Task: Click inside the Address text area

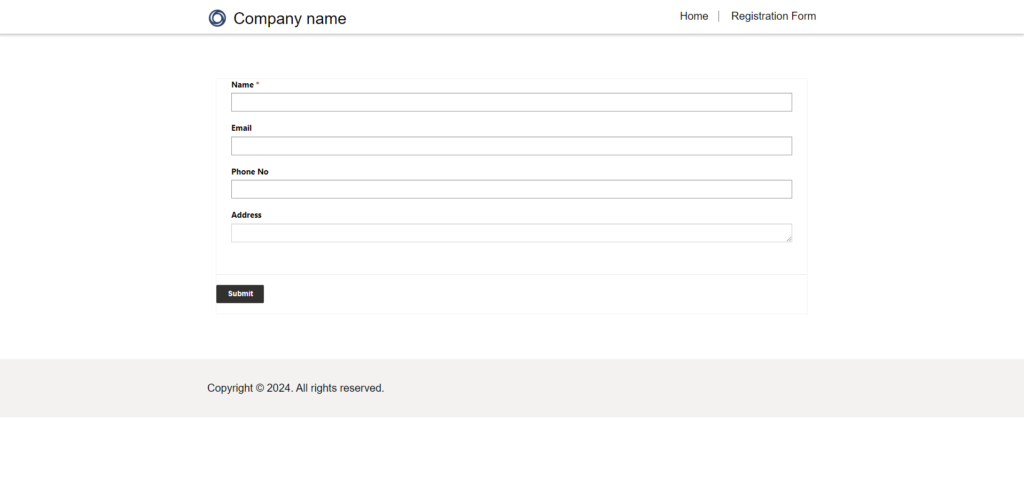Action: (511, 233)
